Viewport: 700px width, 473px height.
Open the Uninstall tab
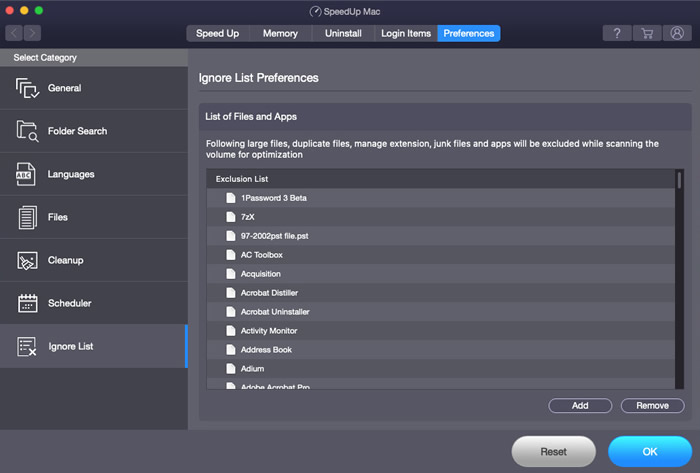(x=343, y=33)
